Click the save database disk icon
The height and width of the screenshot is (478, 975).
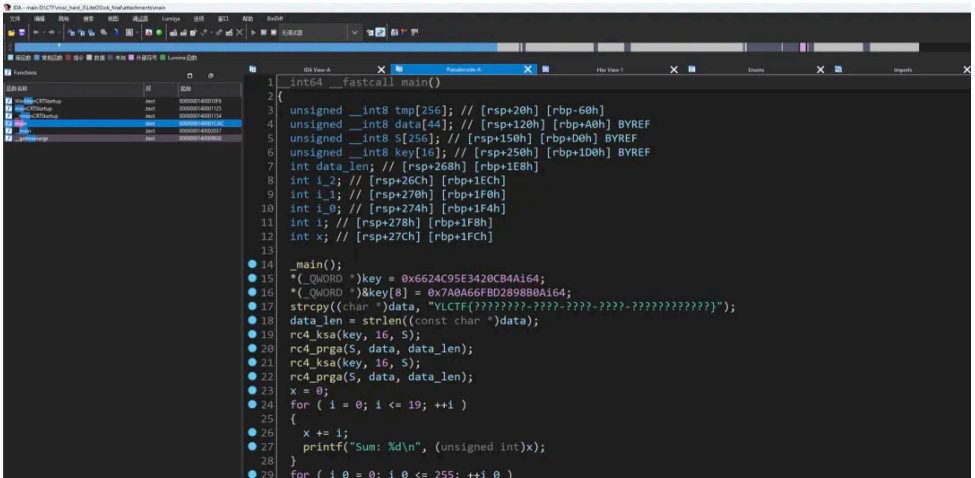[22, 32]
